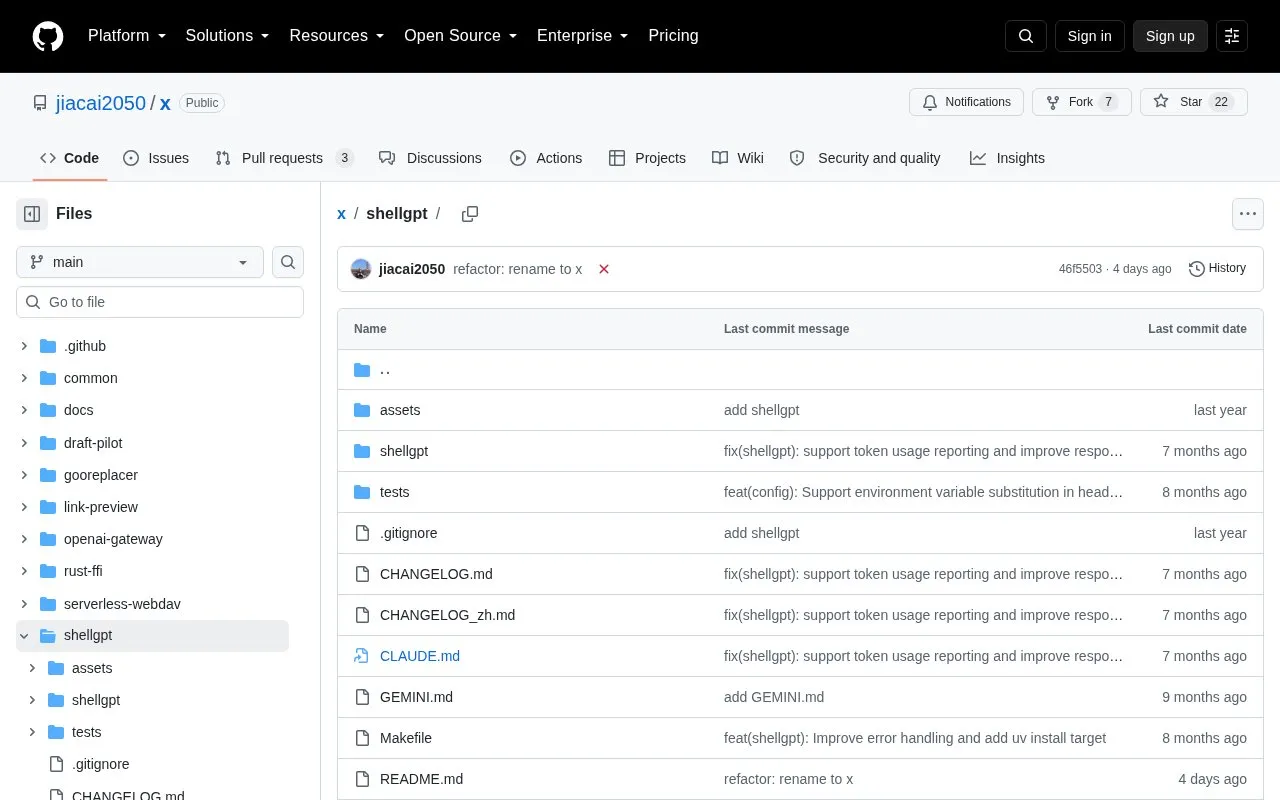Click jiacai2050's avatar in the commit bar
1280x800 pixels.
click(x=361, y=269)
